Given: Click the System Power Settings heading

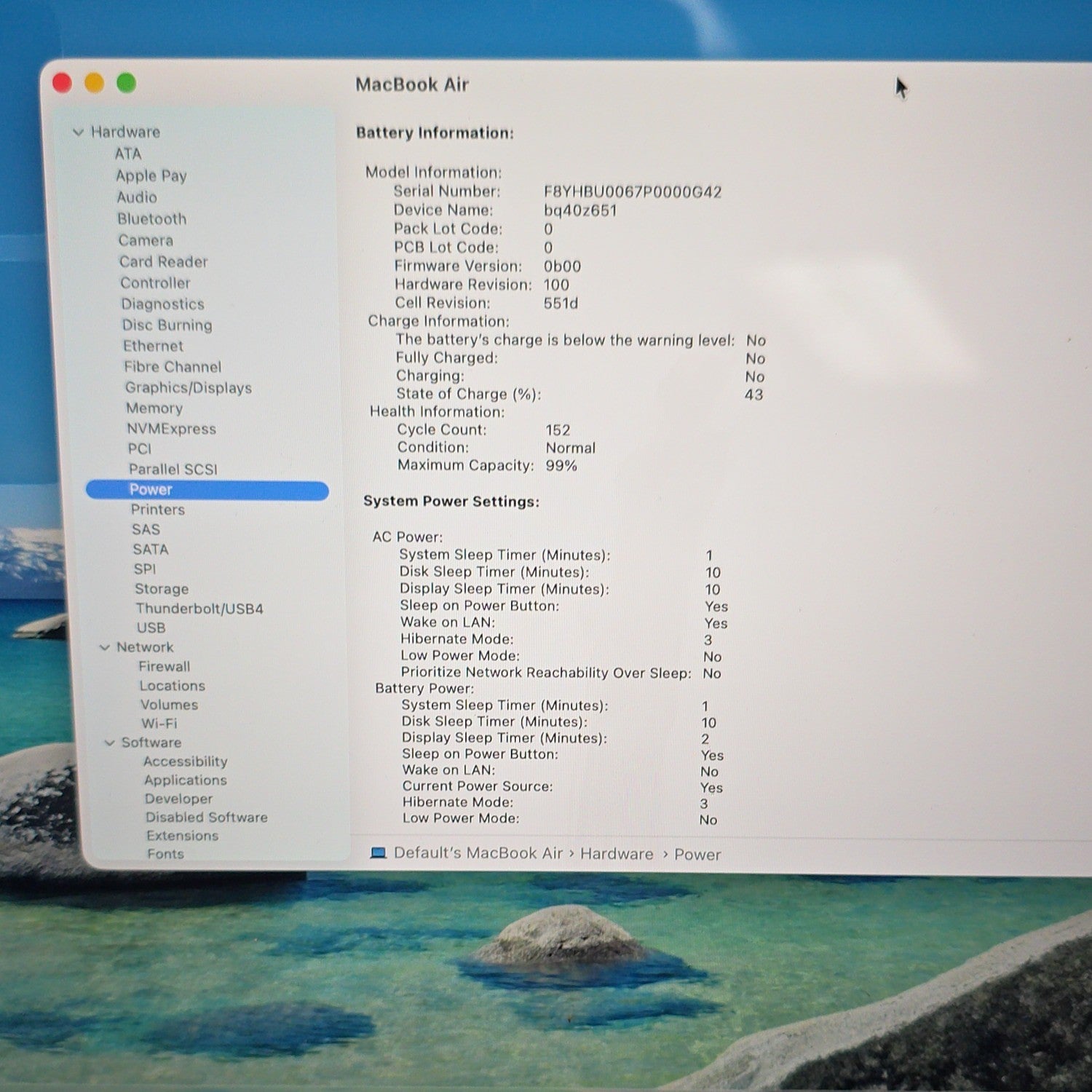Looking at the screenshot, I should pos(451,502).
